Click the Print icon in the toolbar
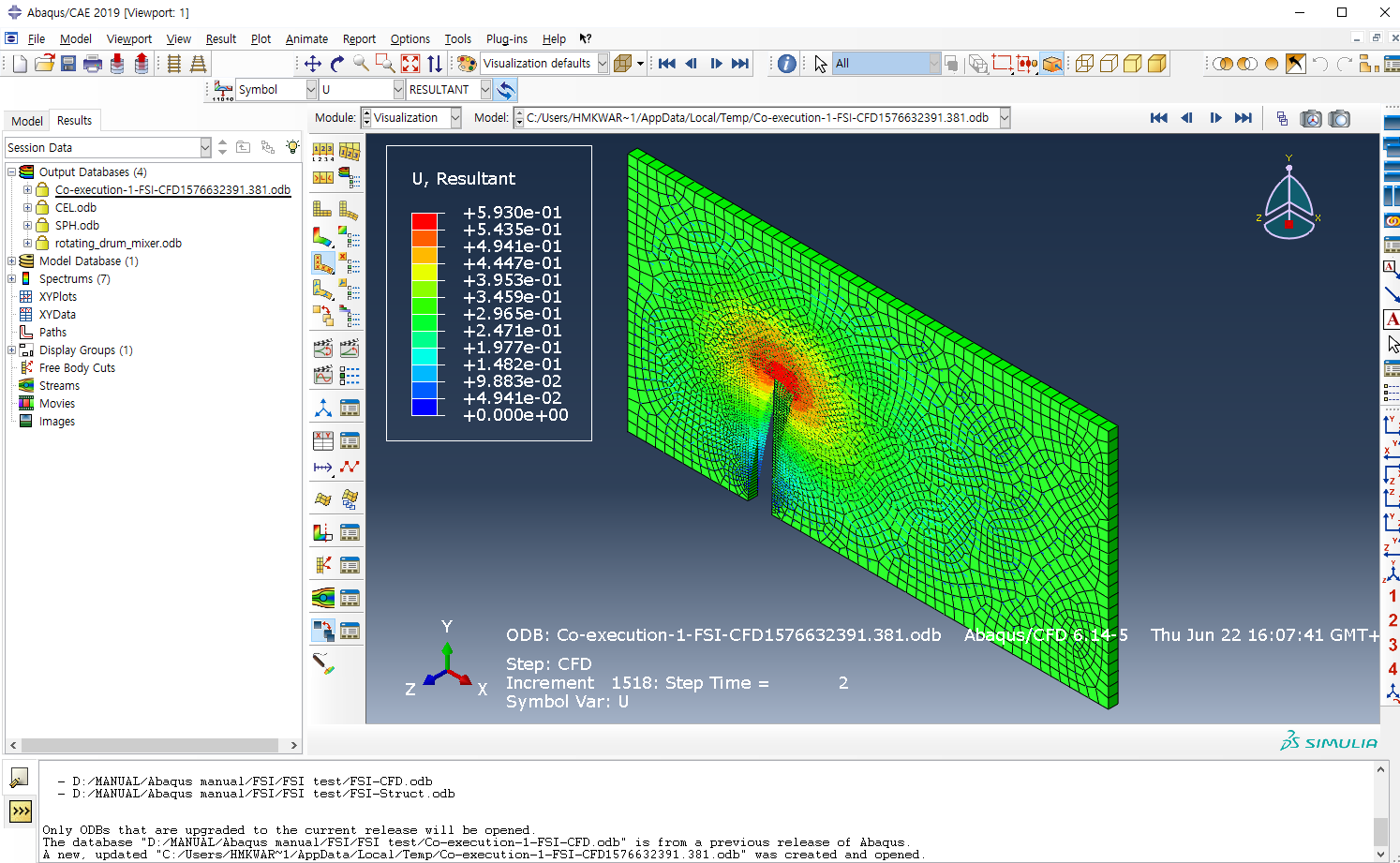Image resolution: width=1400 pixels, height=863 pixels. click(93, 64)
